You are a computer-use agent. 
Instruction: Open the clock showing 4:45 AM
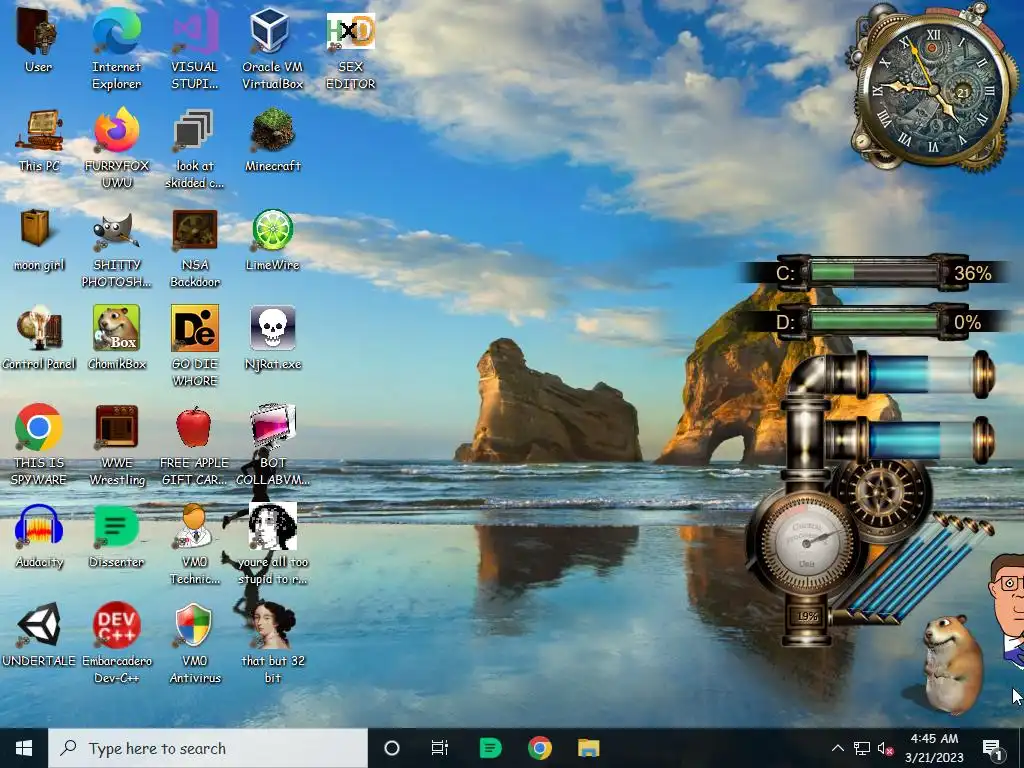(935, 748)
